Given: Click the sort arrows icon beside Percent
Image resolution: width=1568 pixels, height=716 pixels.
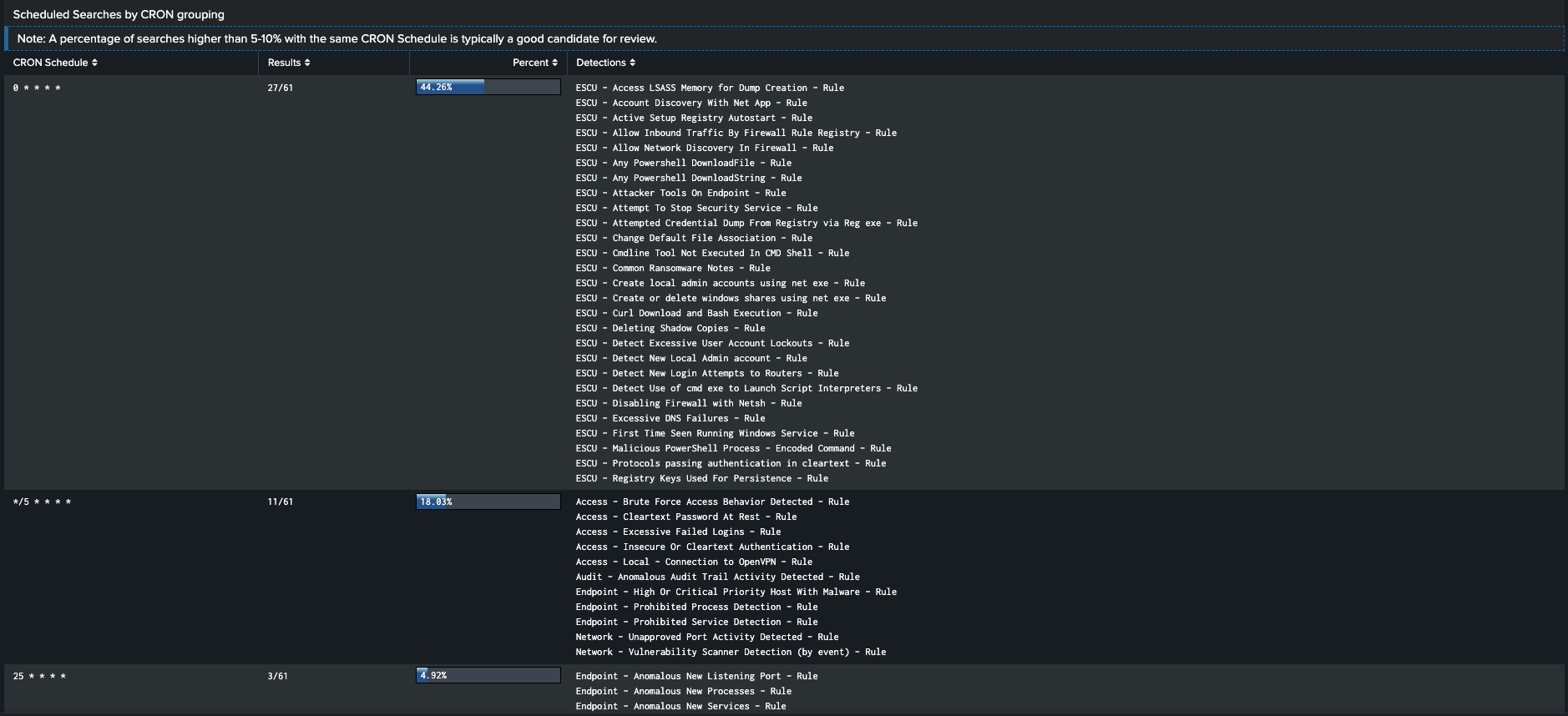Looking at the screenshot, I should click(554, 63).
